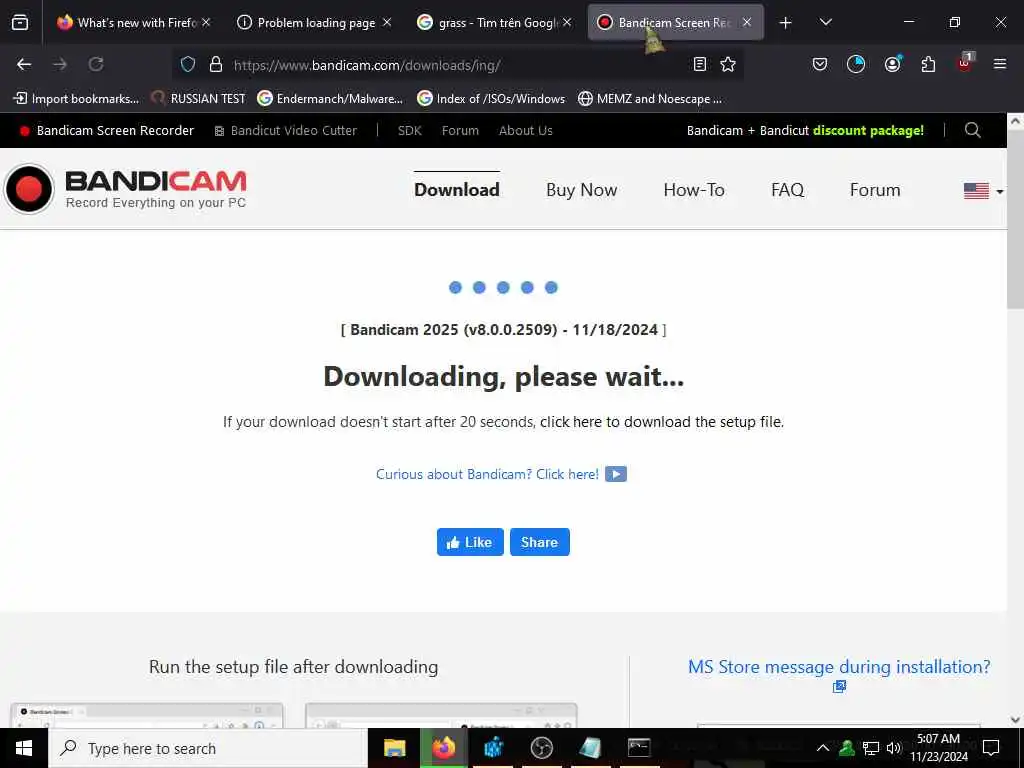1024x768 pixels.
Task: Click the padlock site security icon
Action: (216, 64)
